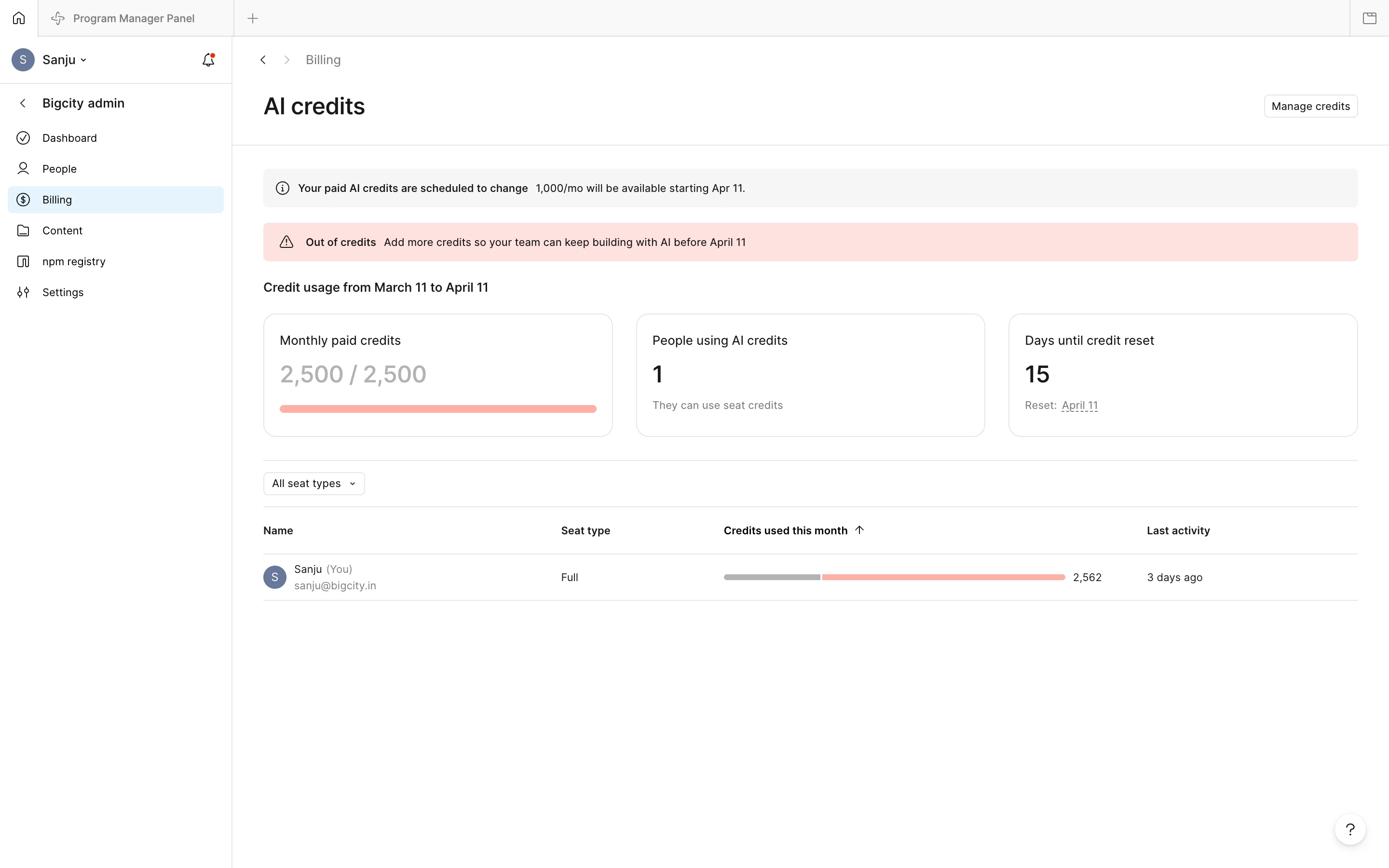The image size is (1389, 868).
Task: Click the Manage credits button
Action: tap(1310, 106)
